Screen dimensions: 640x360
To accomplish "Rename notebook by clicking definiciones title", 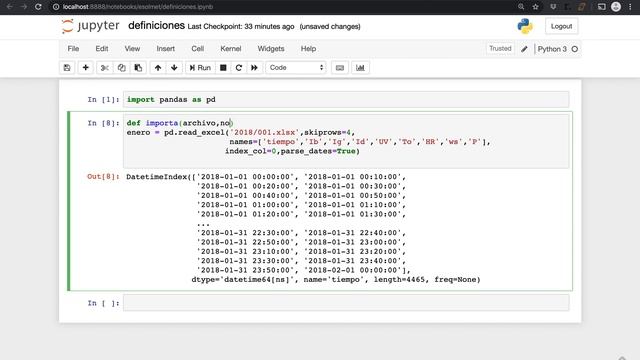I will (156, 26).
